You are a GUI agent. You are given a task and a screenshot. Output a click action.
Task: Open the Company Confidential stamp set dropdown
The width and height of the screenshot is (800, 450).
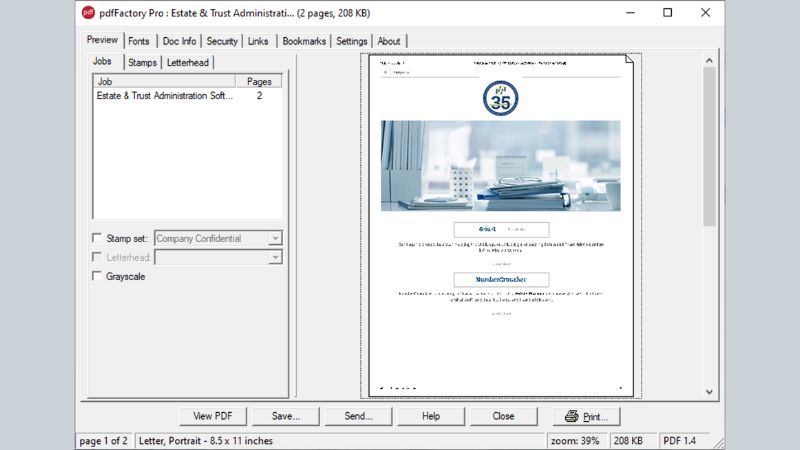tap(275, 238)
